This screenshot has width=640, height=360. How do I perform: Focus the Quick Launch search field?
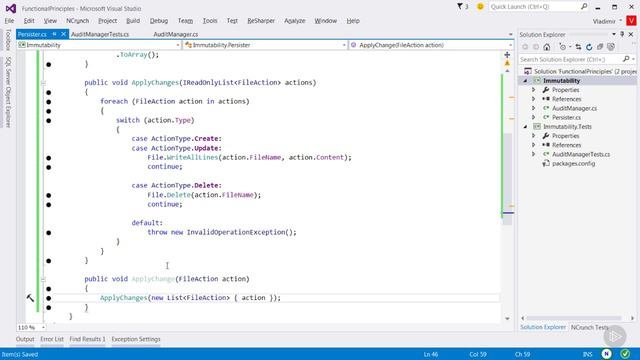pyautogui.click(x=534, y=7)
